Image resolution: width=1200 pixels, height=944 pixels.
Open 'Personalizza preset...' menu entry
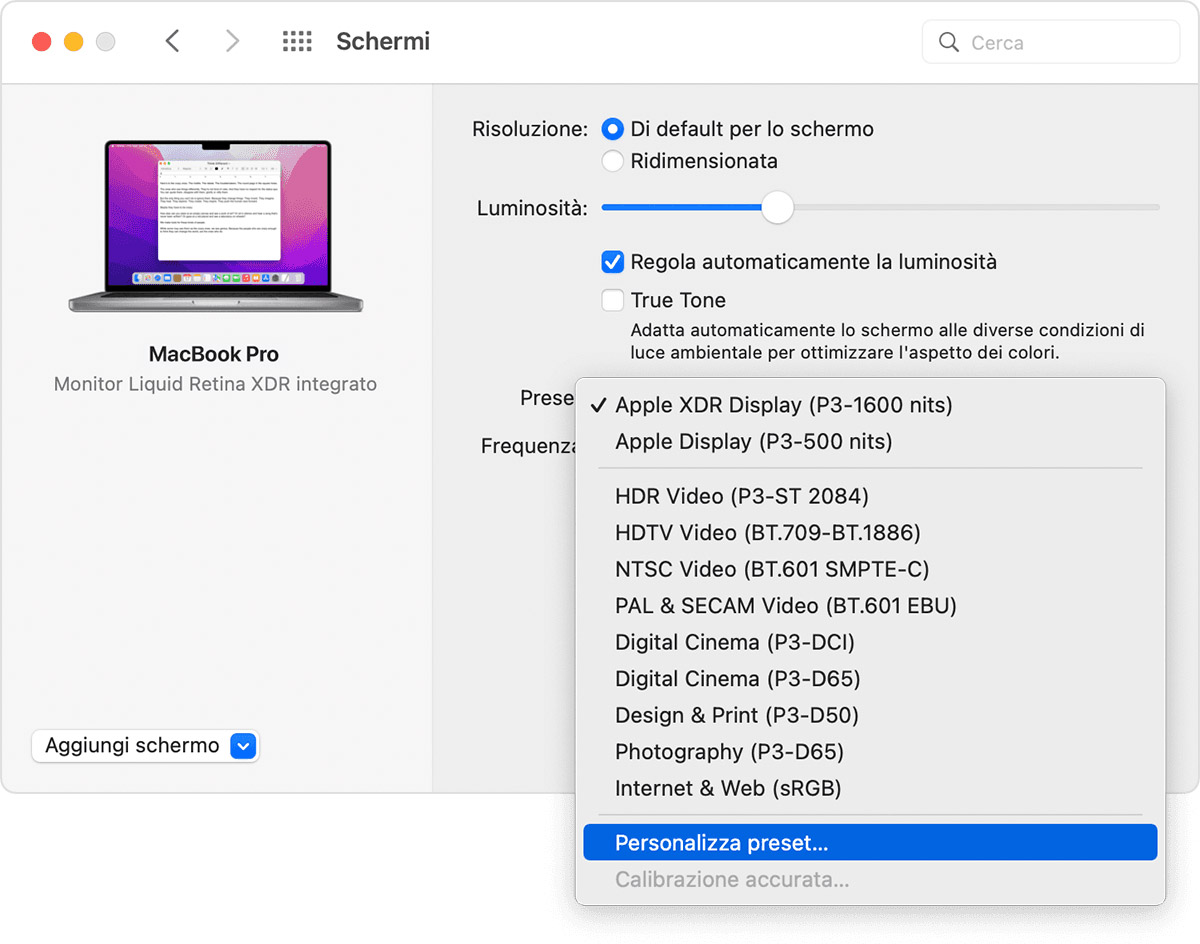[x=721, y=843]
